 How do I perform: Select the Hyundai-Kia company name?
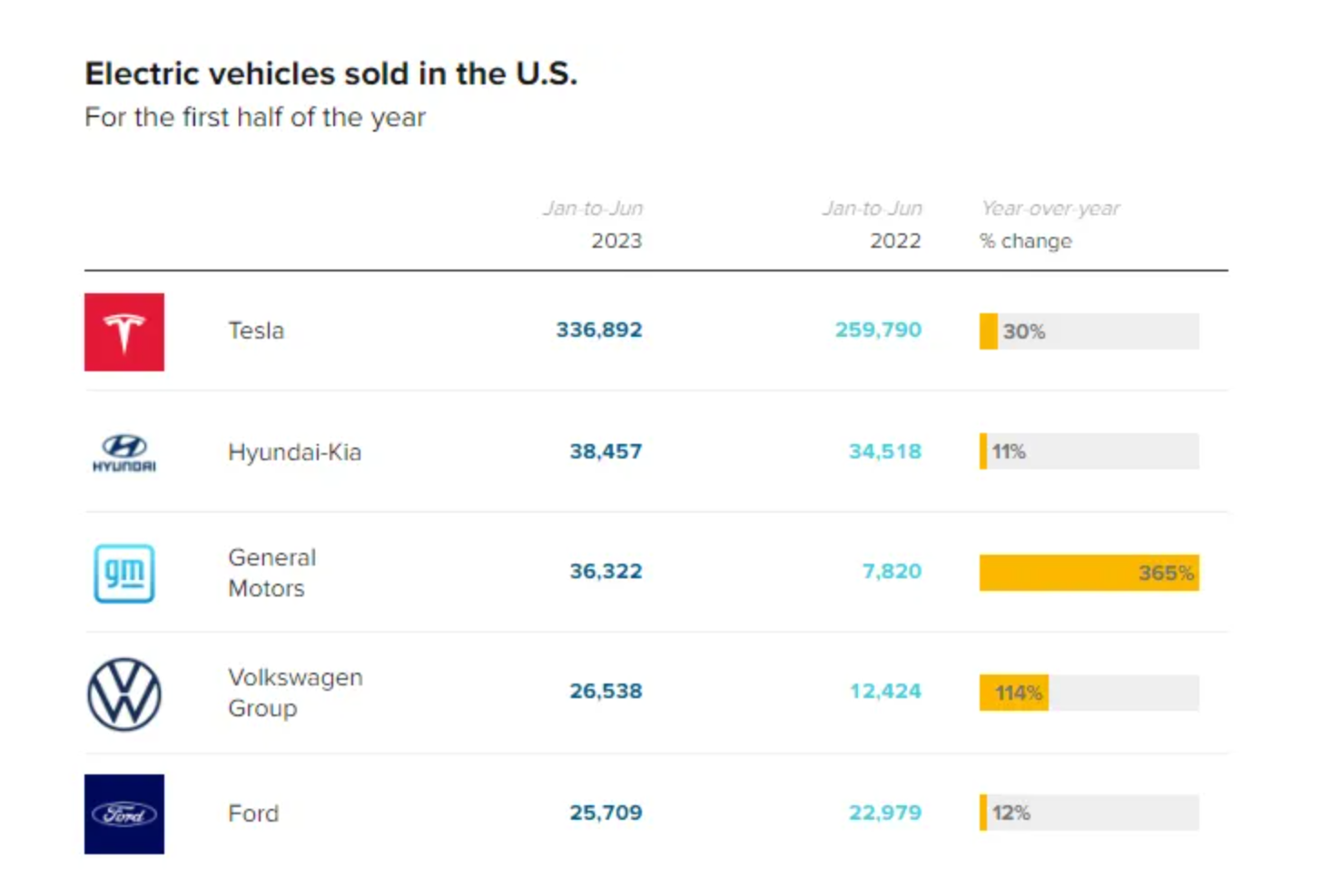pos(294,452)
